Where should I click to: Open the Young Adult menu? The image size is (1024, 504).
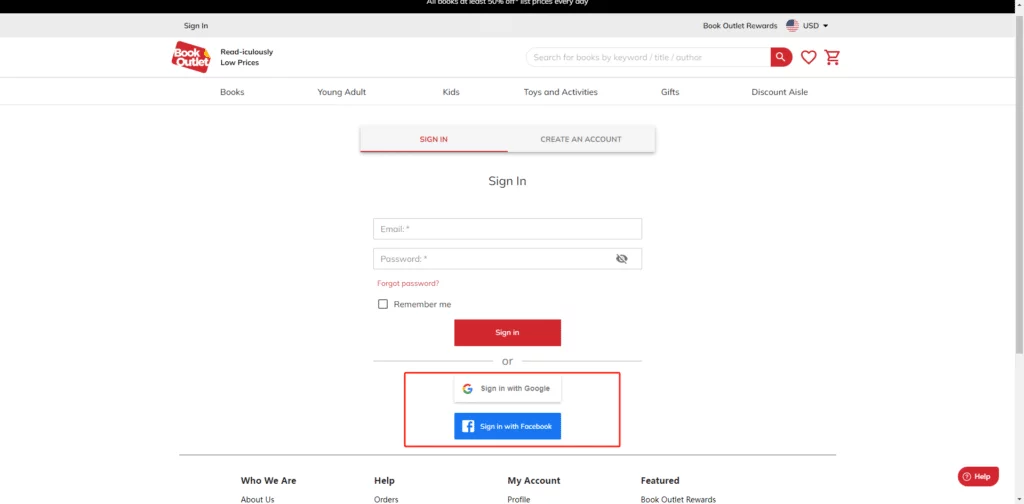click(x=342, y=92)
